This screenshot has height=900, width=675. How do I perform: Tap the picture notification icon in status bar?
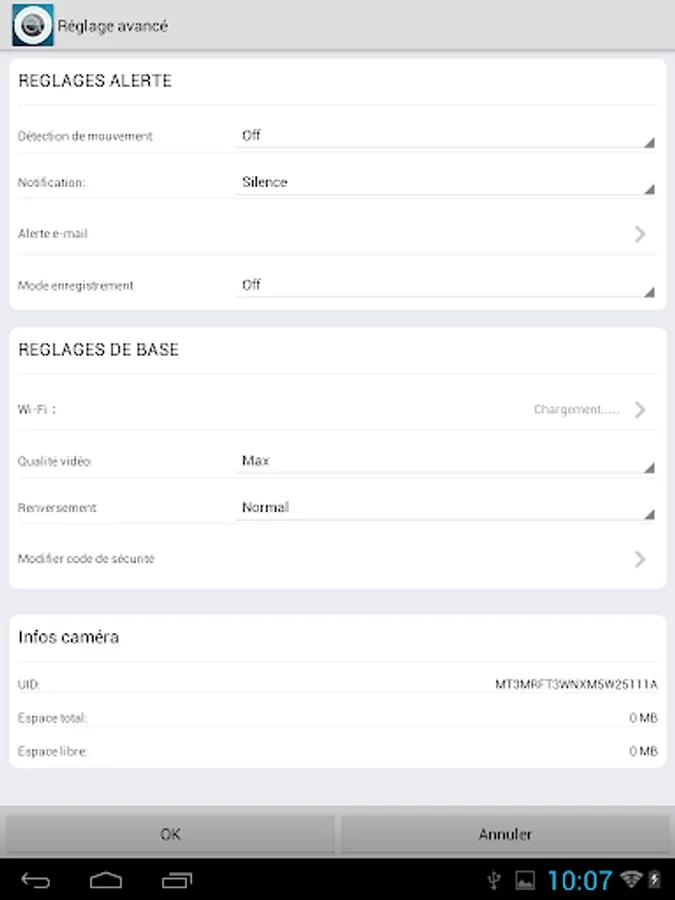click(525, 880)
